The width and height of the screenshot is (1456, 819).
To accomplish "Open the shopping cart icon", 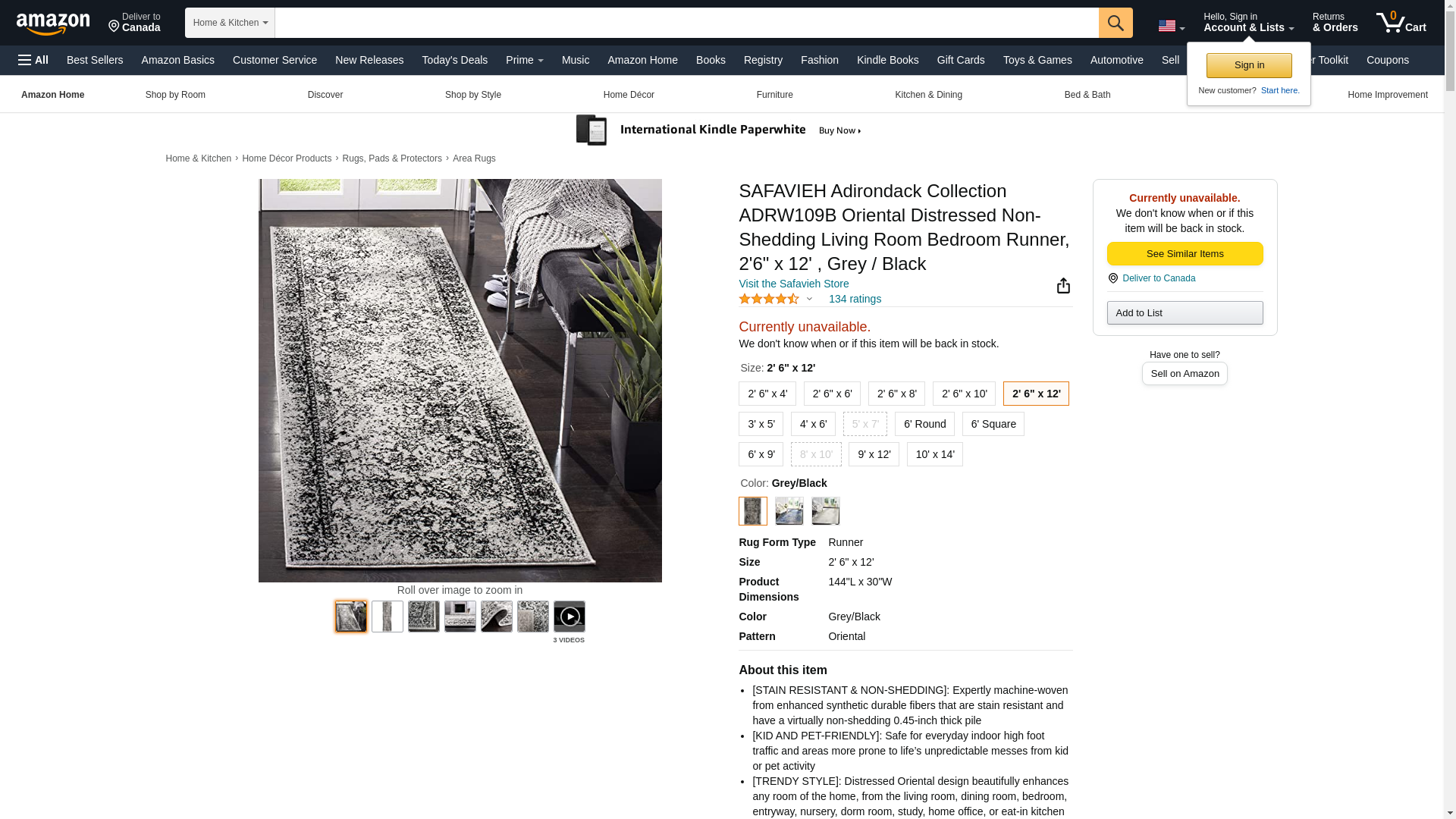I will click(1401, 23).
